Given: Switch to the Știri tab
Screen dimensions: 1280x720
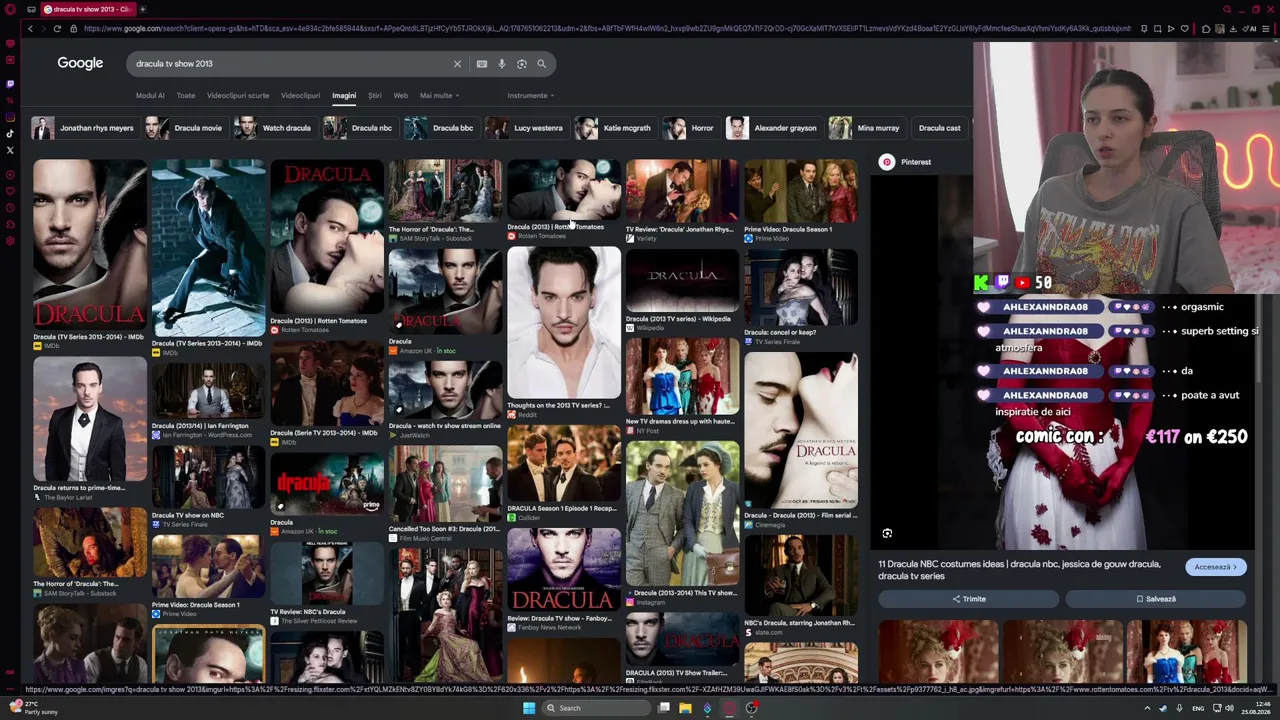Looking at the screenshot, I should click(x=375, y=96).
